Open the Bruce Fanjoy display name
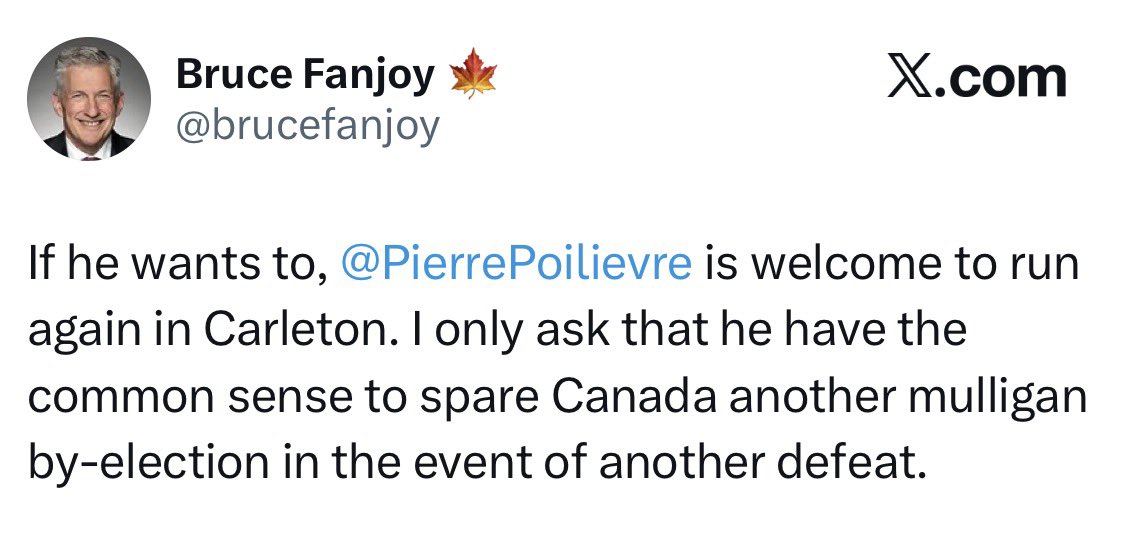Viewport: 1125px width, 547px height. coord(305,75)
